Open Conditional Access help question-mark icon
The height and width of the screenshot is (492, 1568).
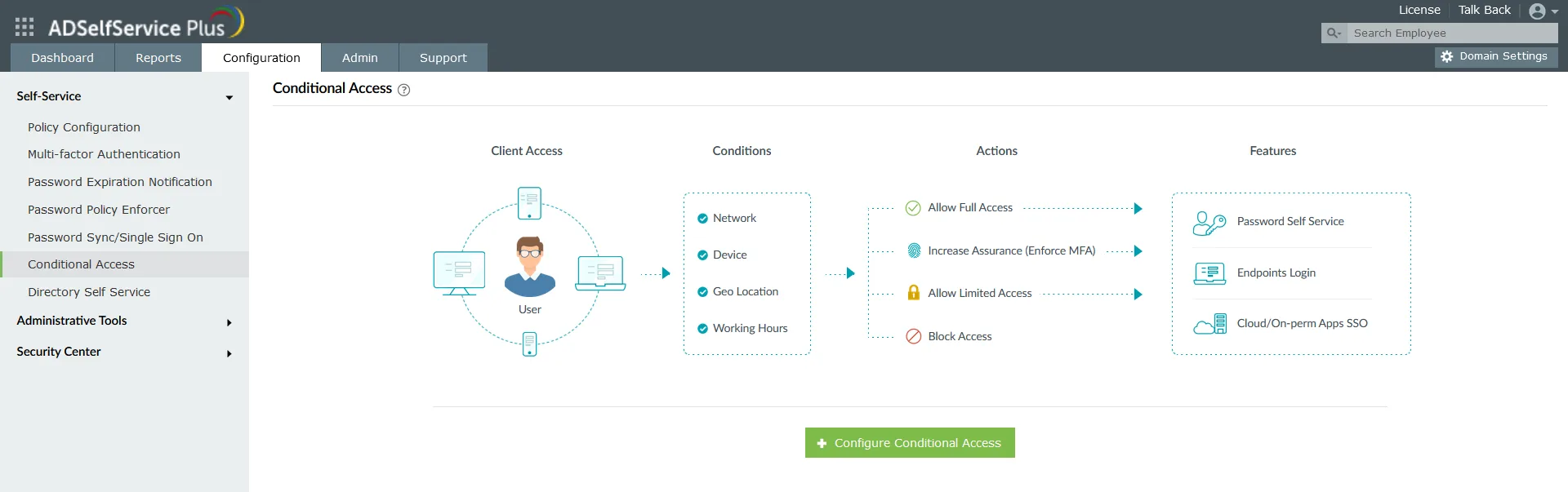(403, 90)
